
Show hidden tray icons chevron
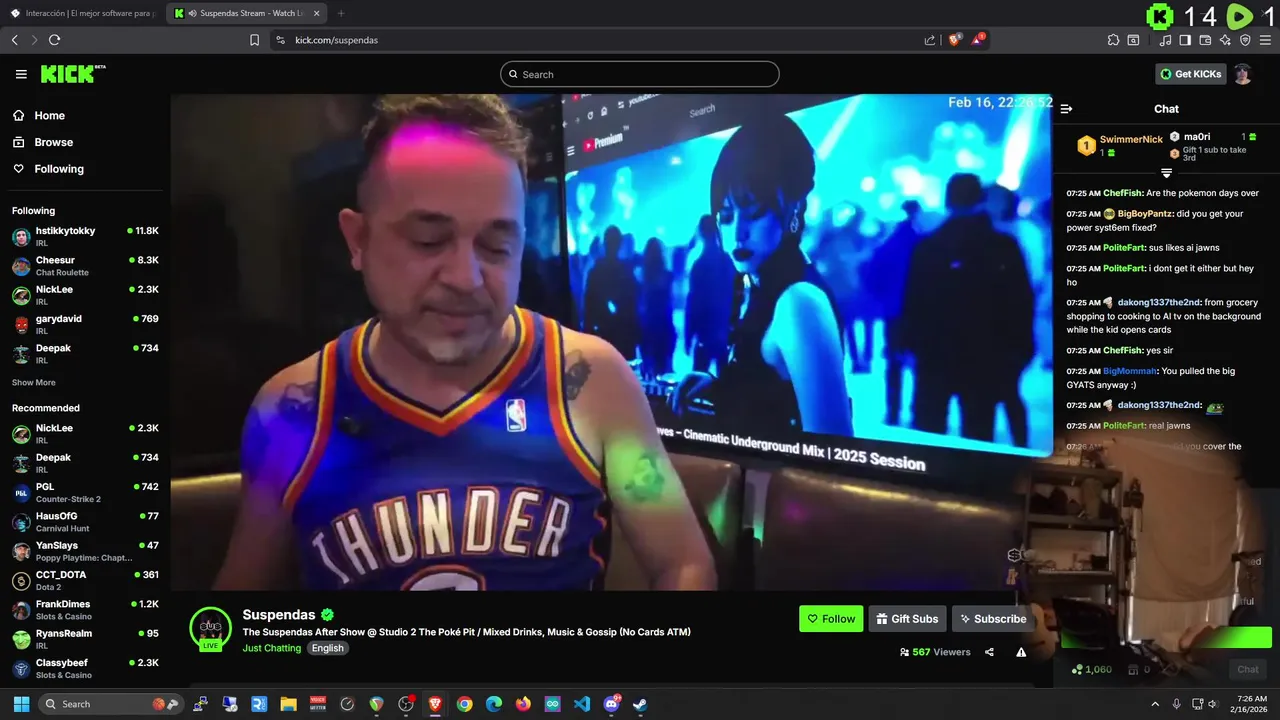tap(1155, 704)
